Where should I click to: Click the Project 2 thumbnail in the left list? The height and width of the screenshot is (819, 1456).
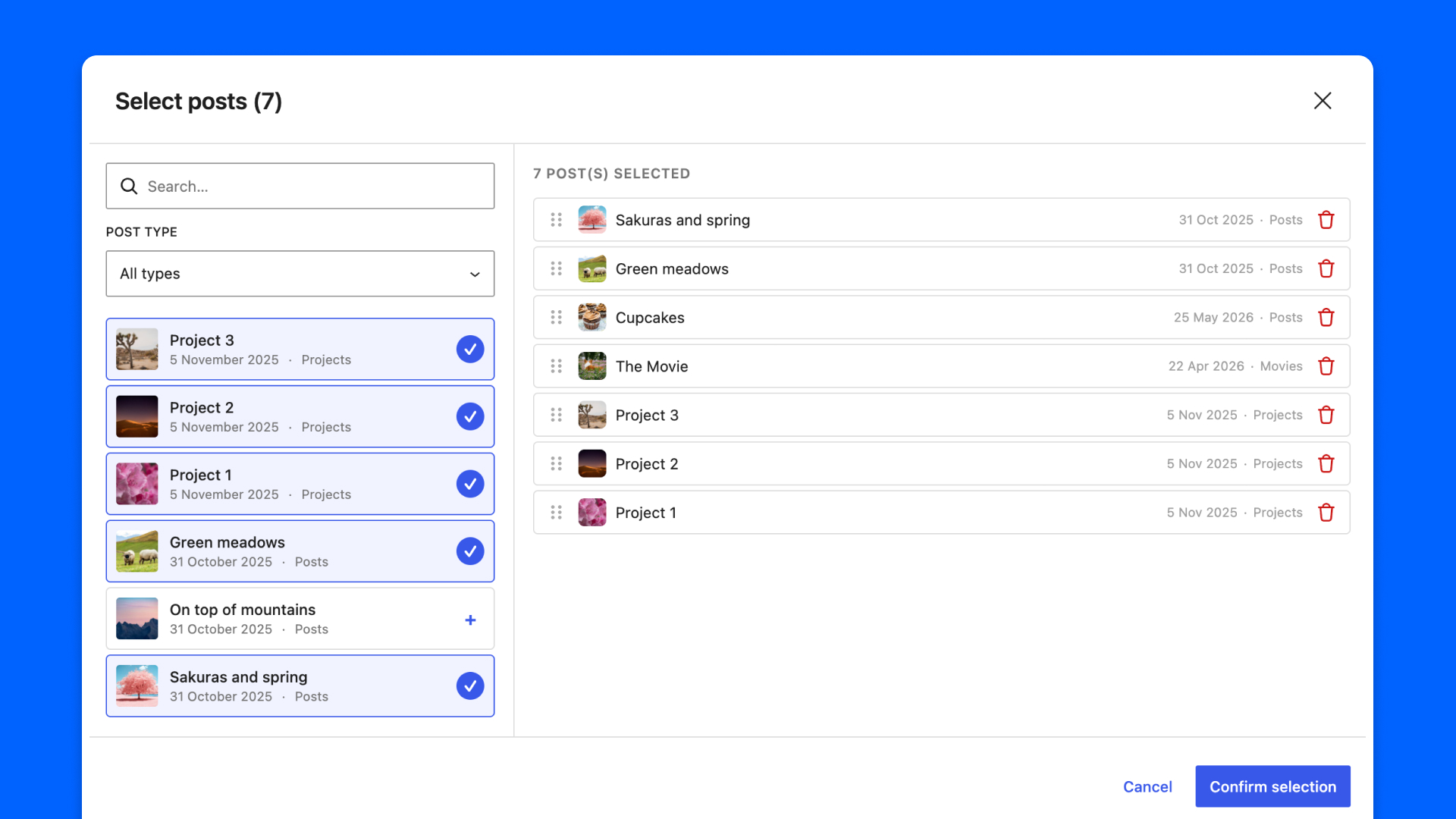[137, 416]
